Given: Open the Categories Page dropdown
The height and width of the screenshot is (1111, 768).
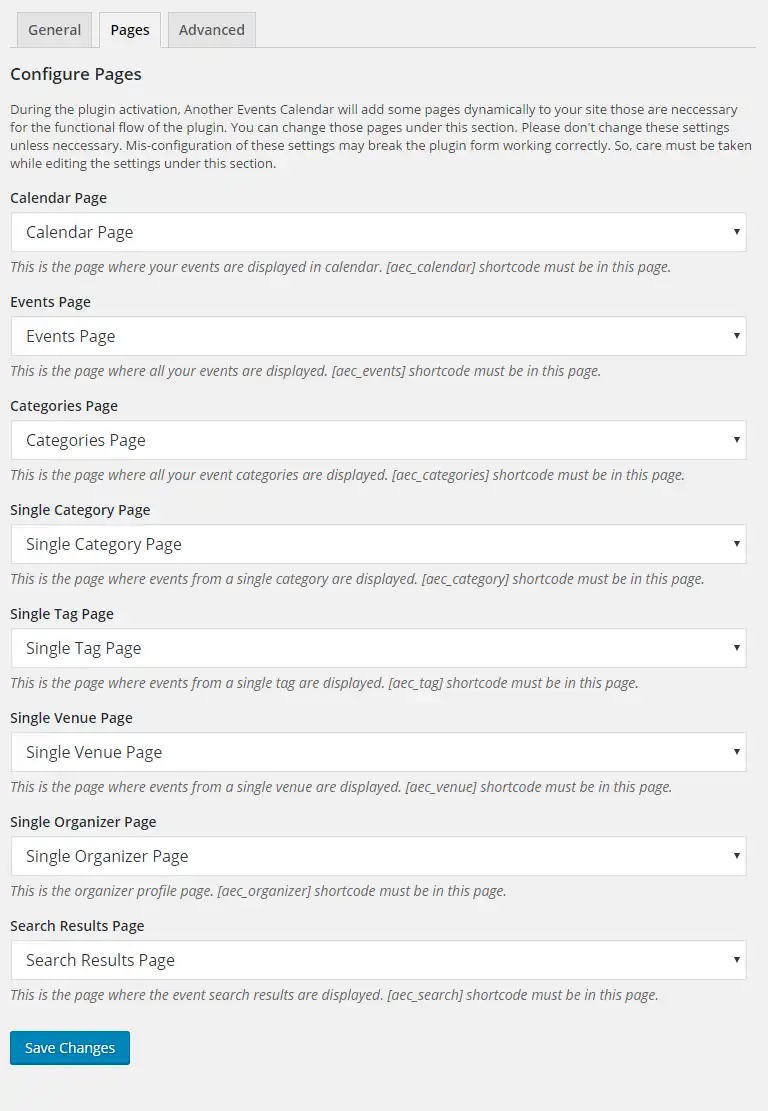Looking at the screenshot, I should pos(378,440).
